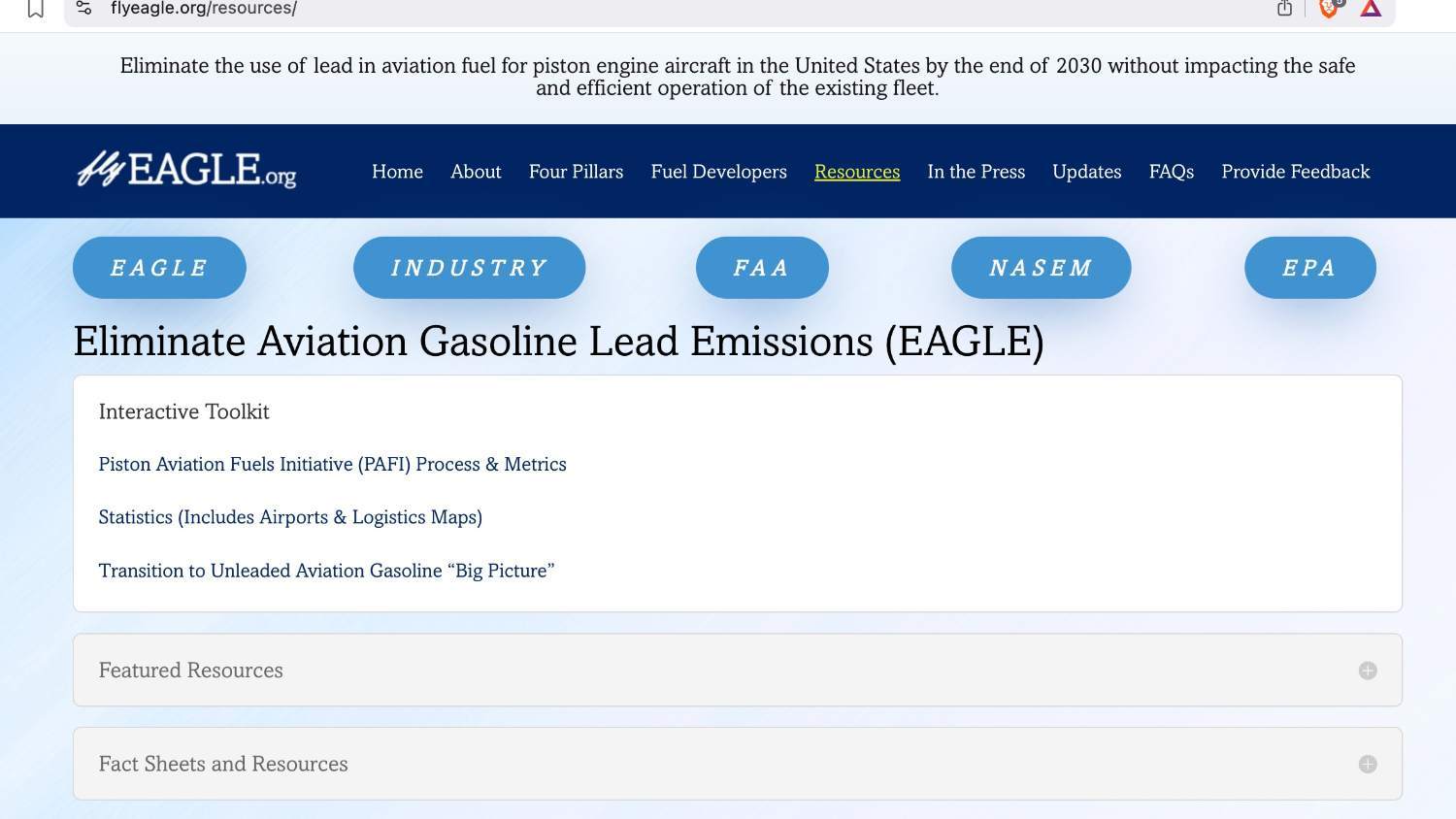Viewport: 1456px width, 819px height.
Task: Open the PAFI Process & Metrics link
Action: pyautogui.click(x=332, y=465)
